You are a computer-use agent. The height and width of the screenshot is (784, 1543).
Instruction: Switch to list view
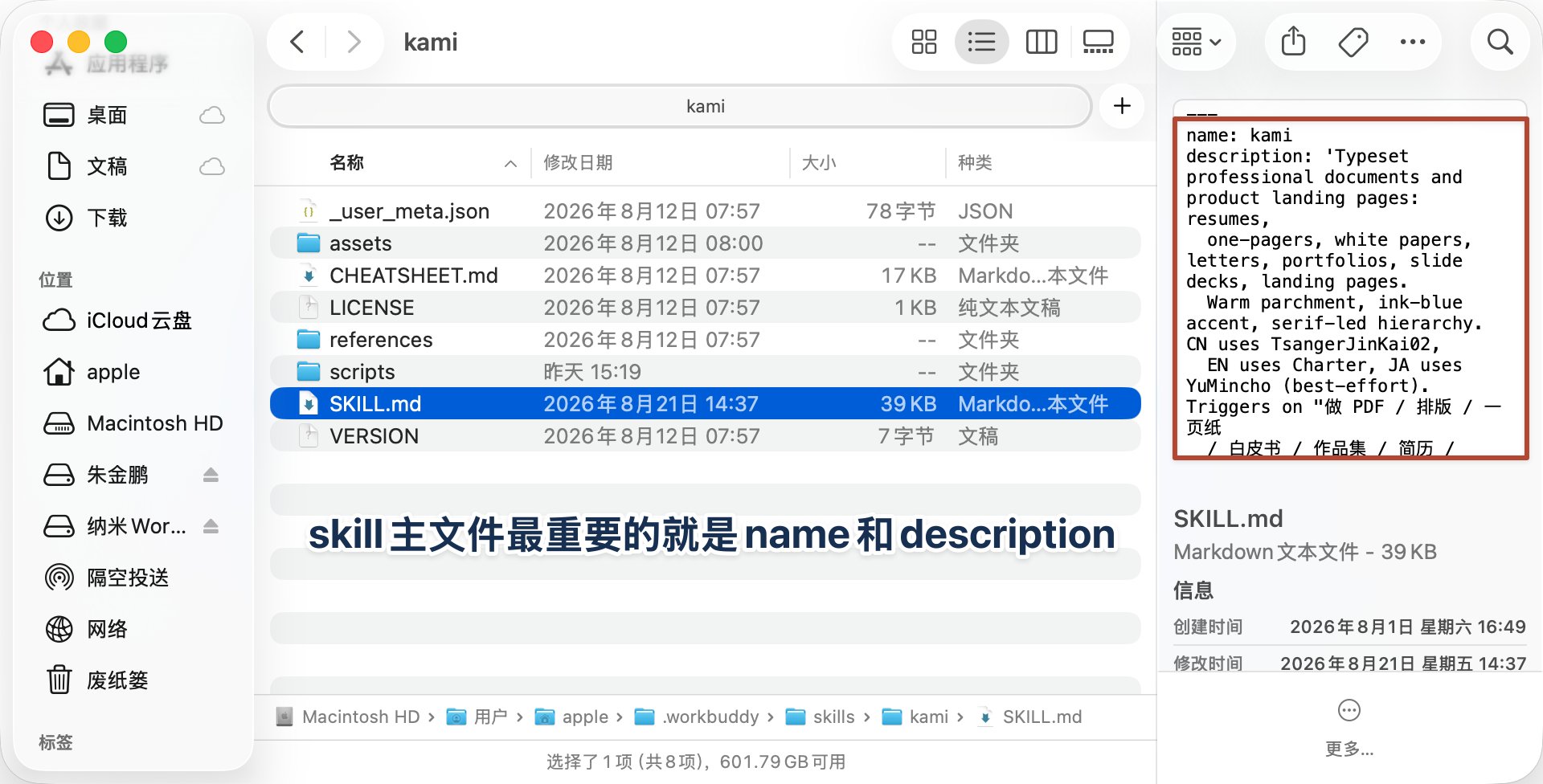(981, 42)
